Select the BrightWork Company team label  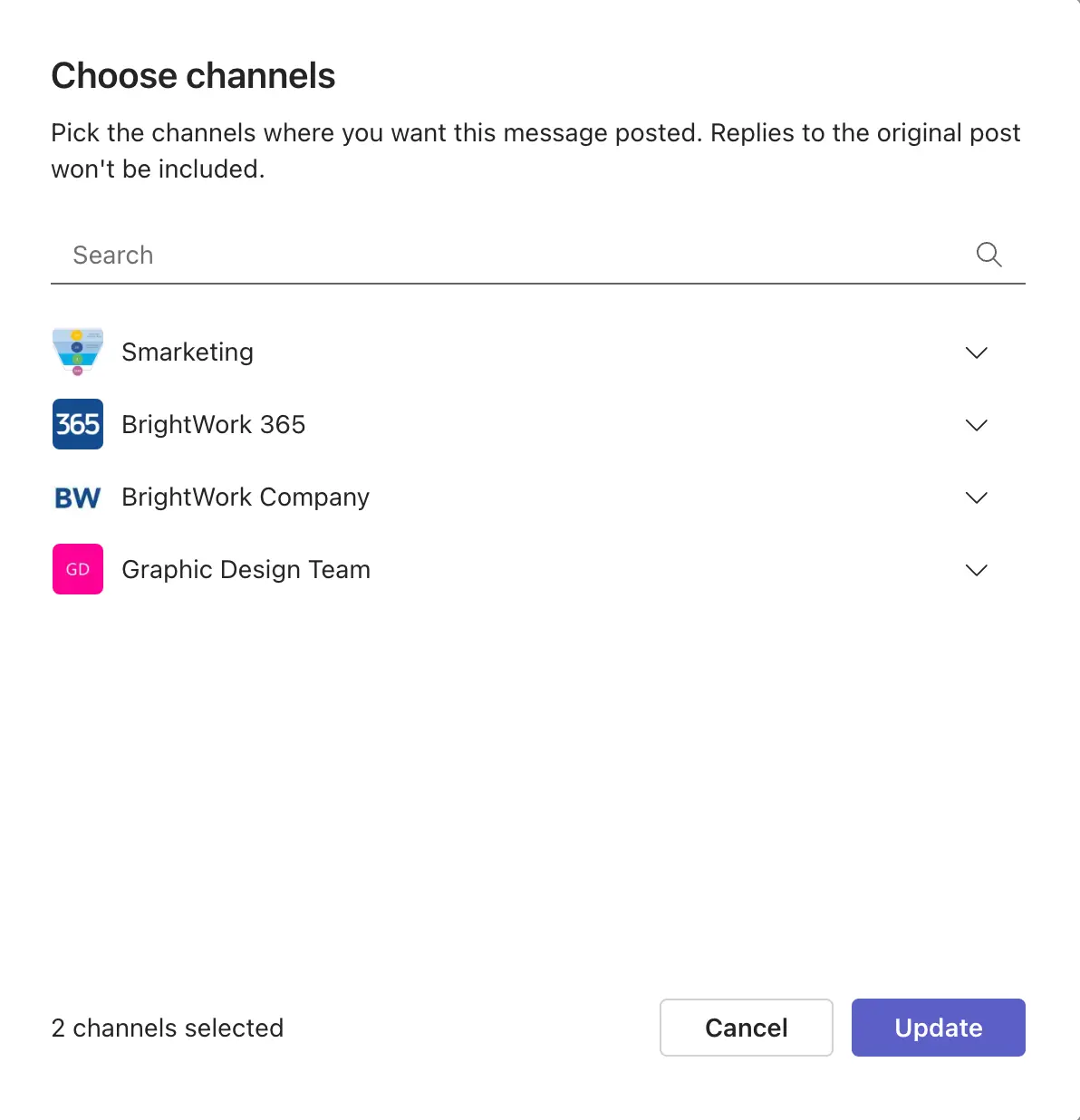tap(246, 497)
